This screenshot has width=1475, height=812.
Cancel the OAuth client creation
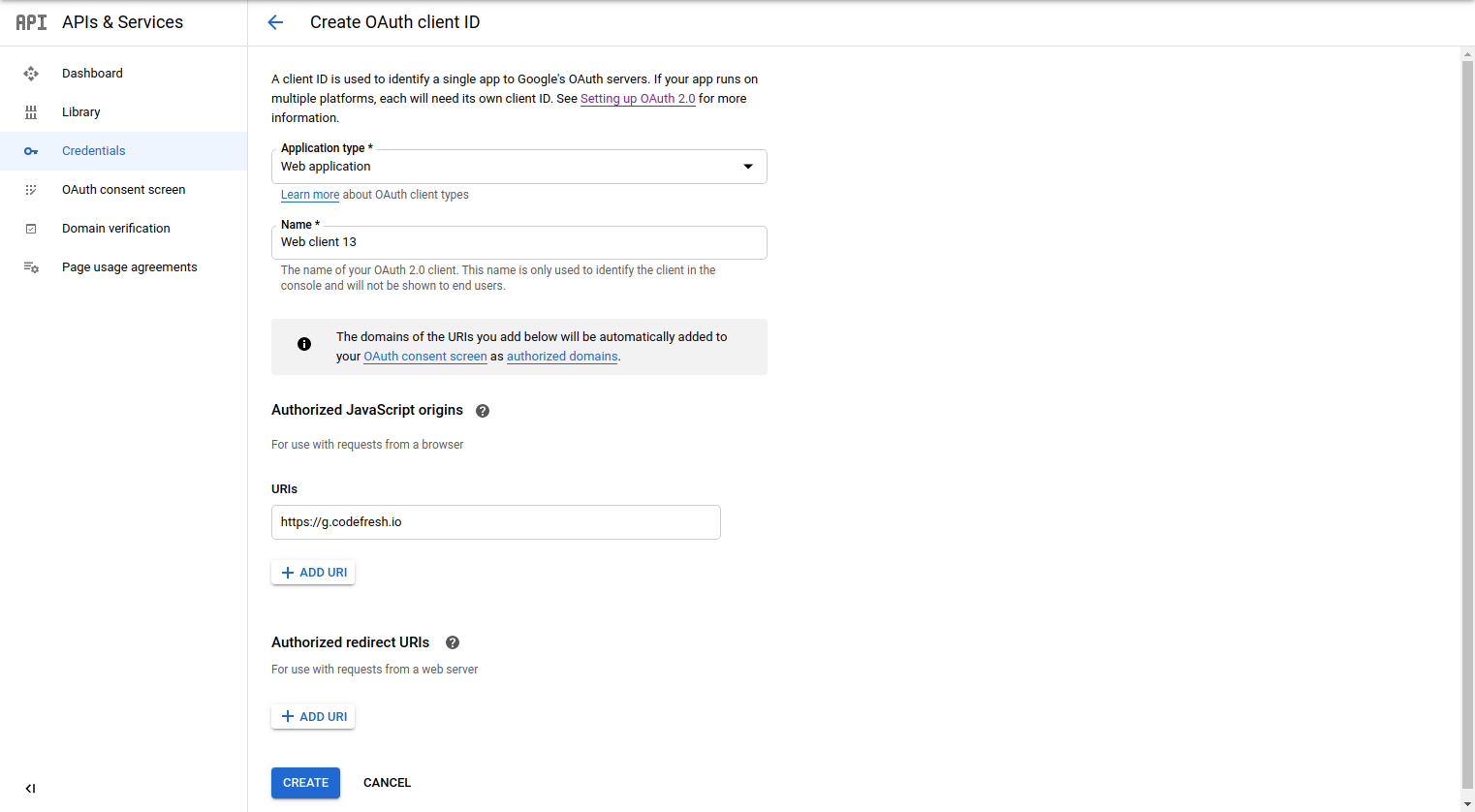(x=387, y=783)
